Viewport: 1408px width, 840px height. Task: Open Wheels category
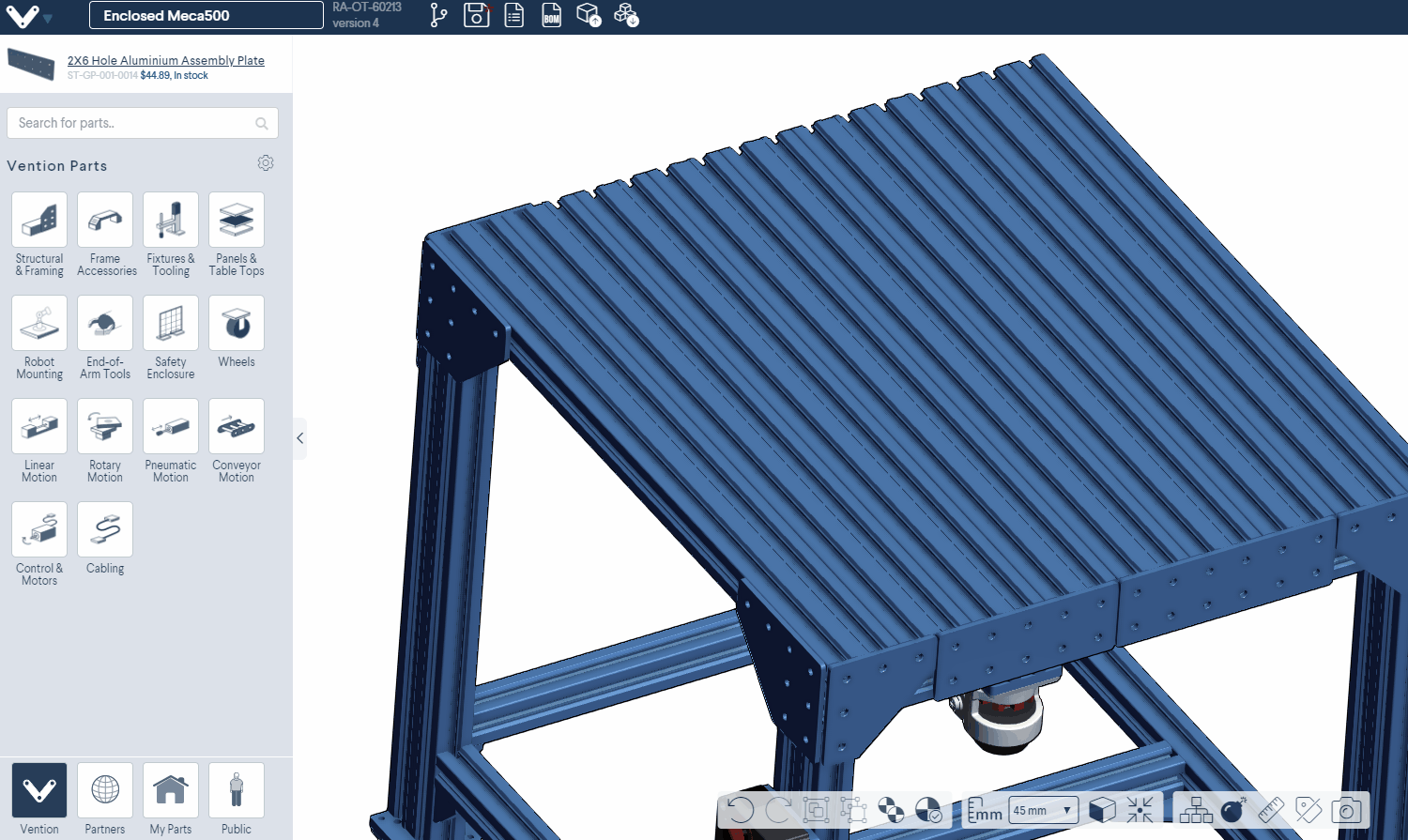[x=237, y=332]
